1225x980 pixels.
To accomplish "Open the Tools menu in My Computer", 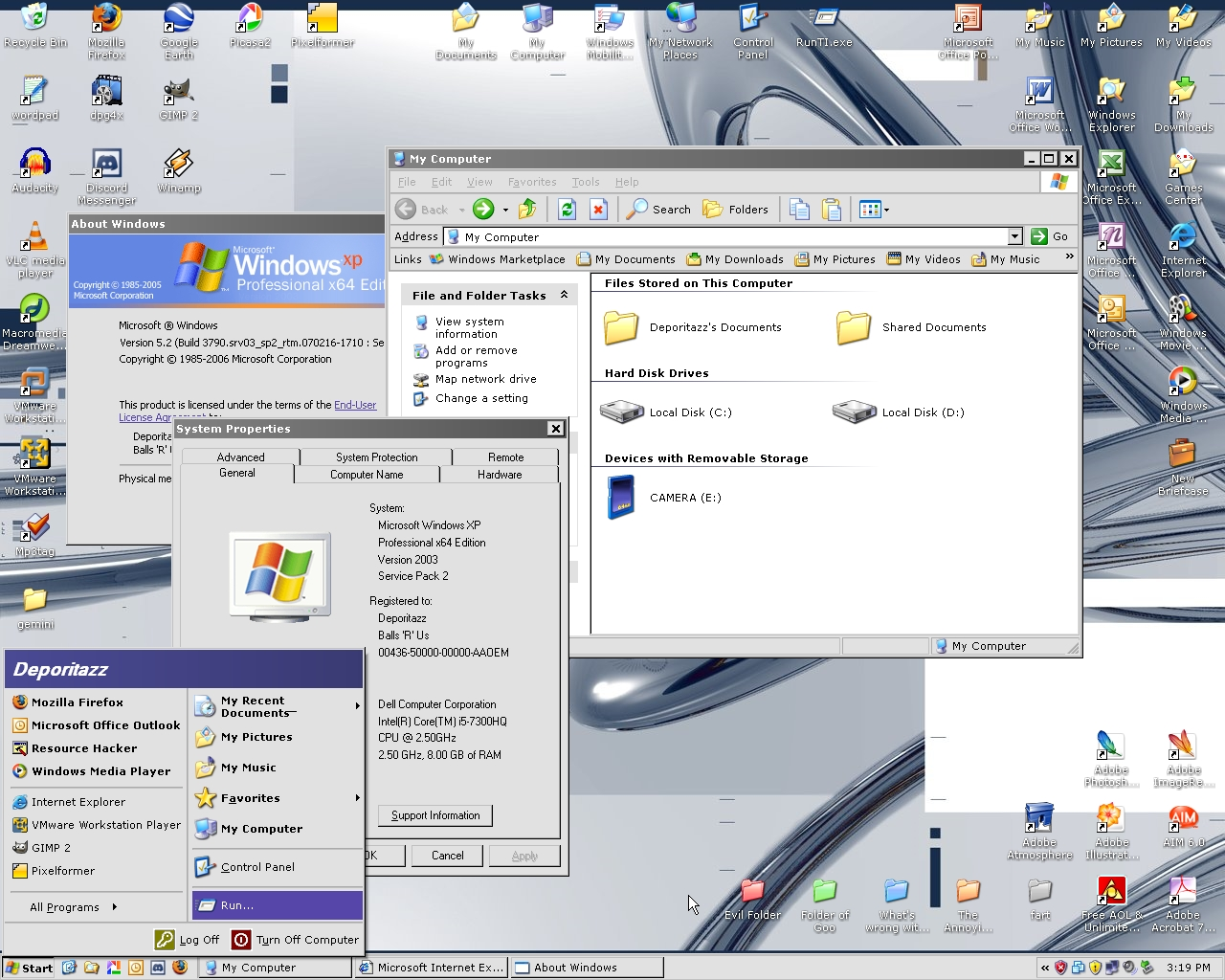I will pos(585,182).
